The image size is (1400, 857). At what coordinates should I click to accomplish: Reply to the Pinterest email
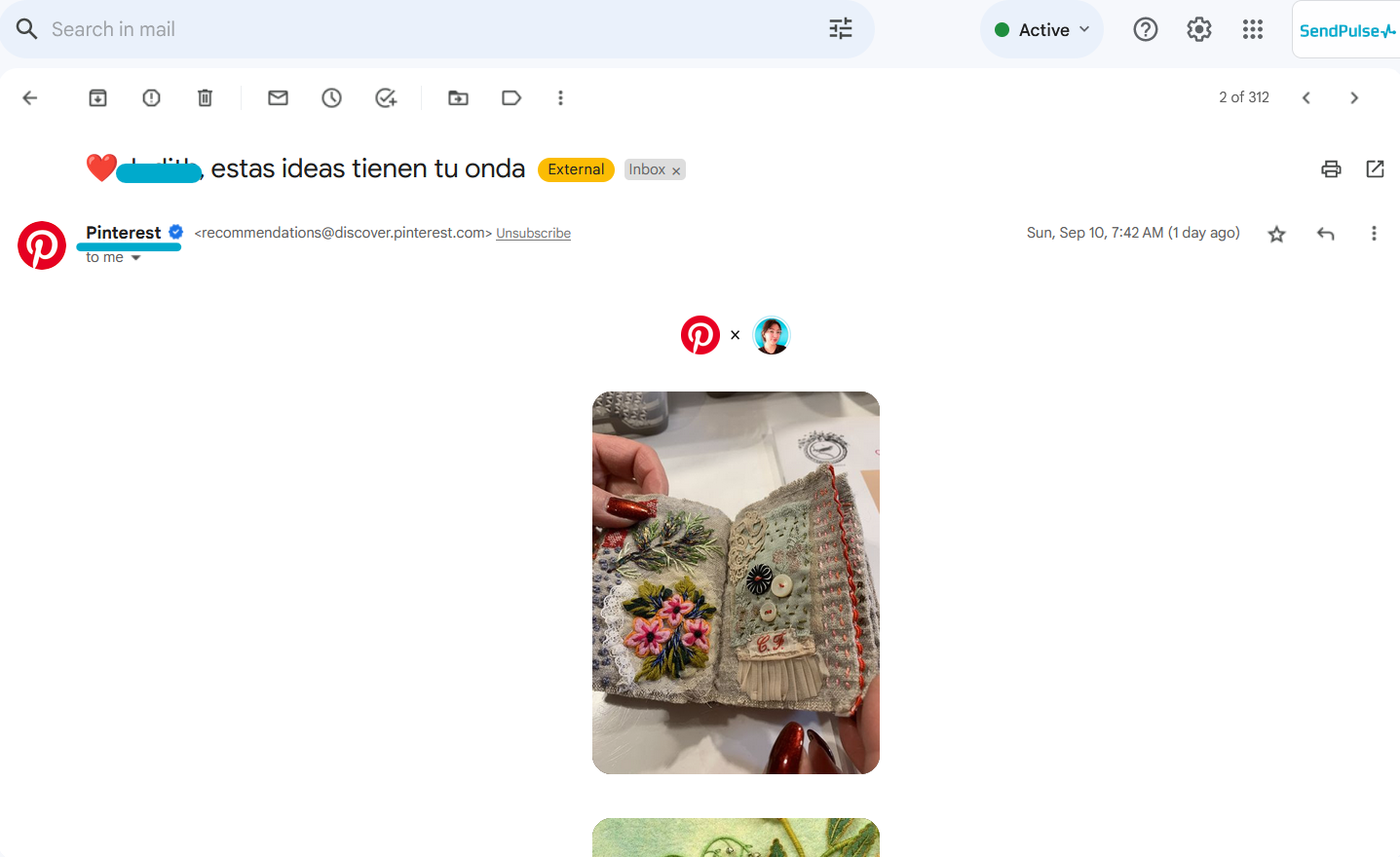click(1326, 234)
